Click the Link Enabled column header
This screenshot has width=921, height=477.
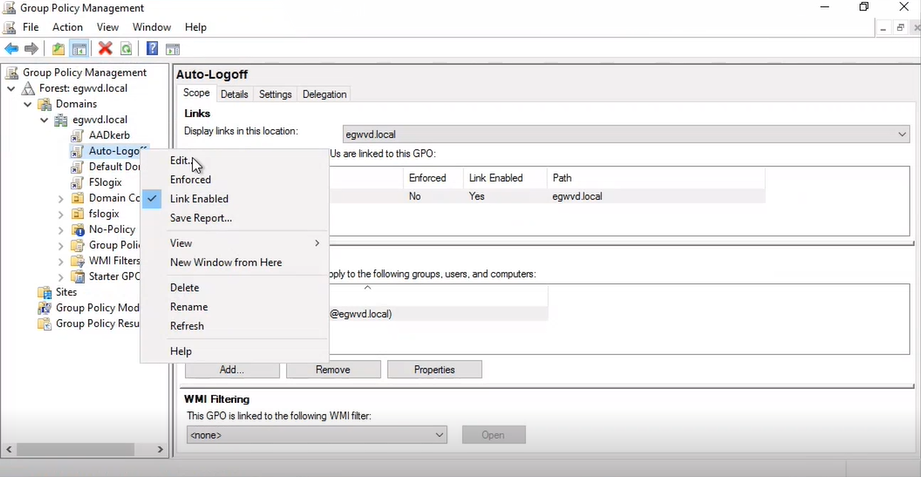point(505,178)
